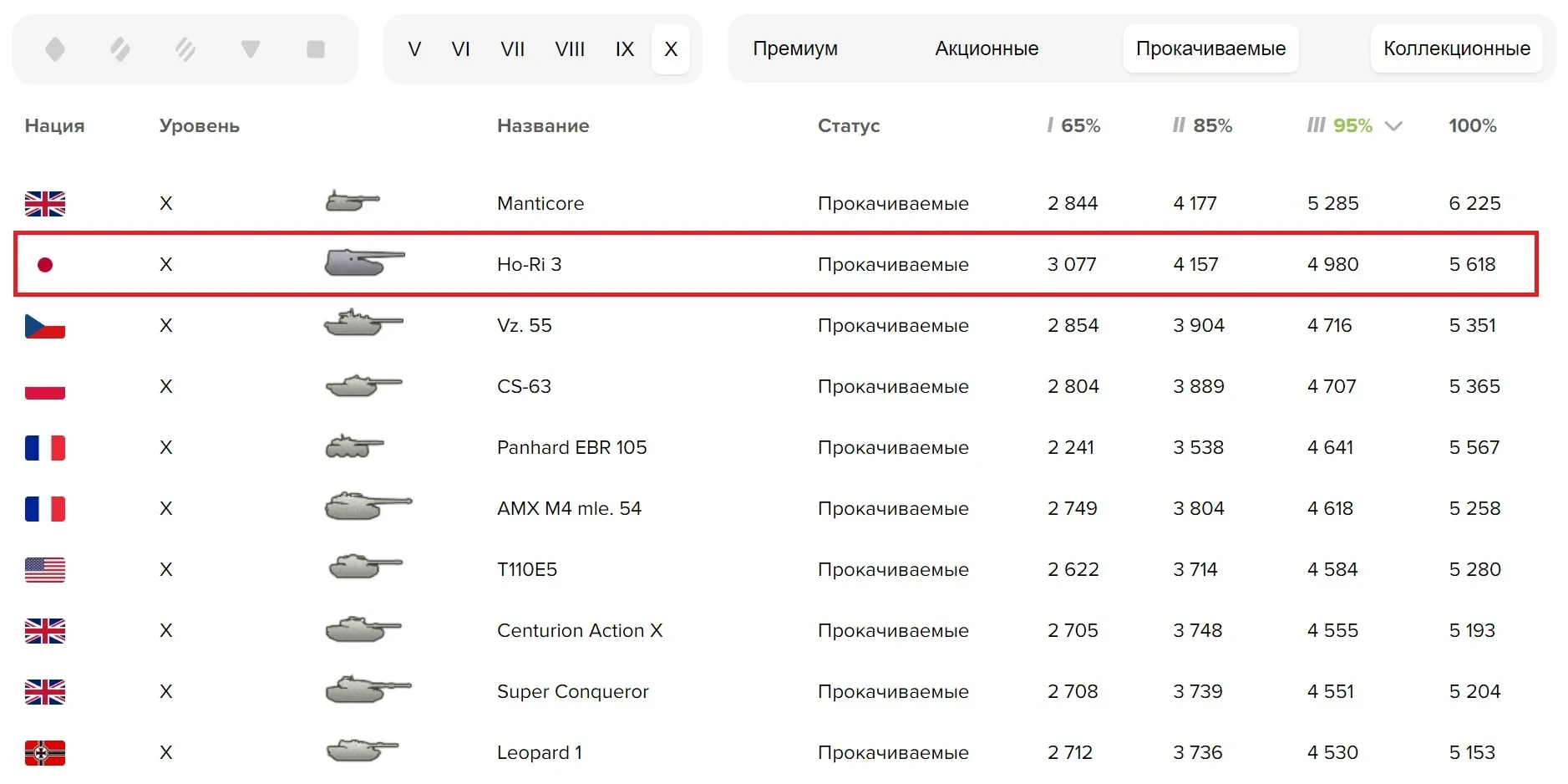The height and width of the screenshot is (784, 1568).
Task: Toggle sort arrow next to 95% column
Action: point(1393,126)
